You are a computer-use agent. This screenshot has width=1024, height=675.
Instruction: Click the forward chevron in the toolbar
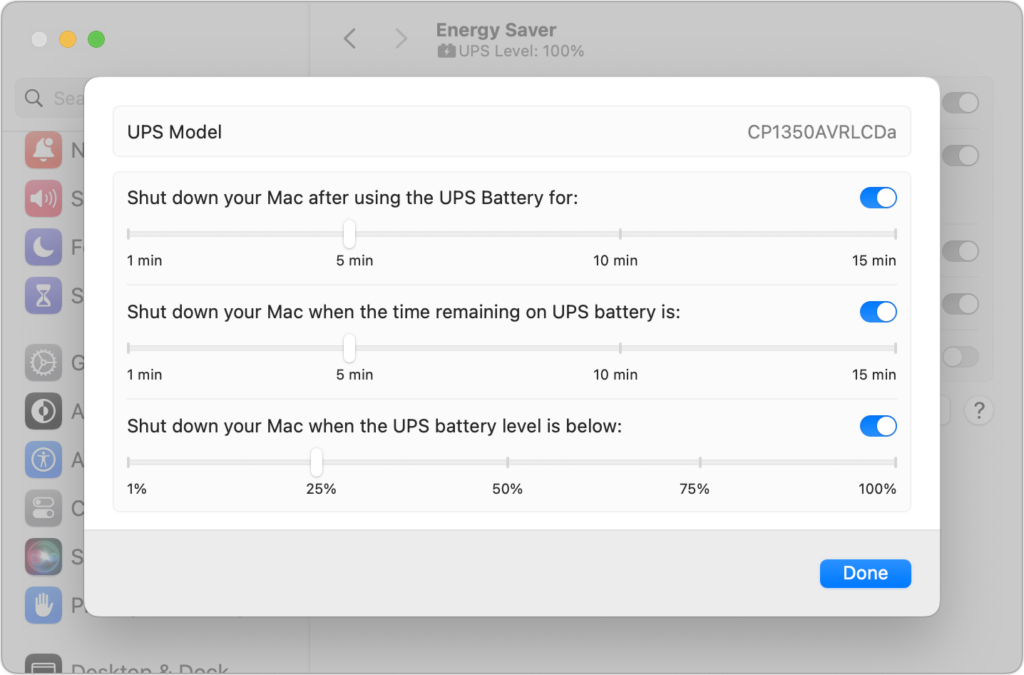[x=401, y=38]
